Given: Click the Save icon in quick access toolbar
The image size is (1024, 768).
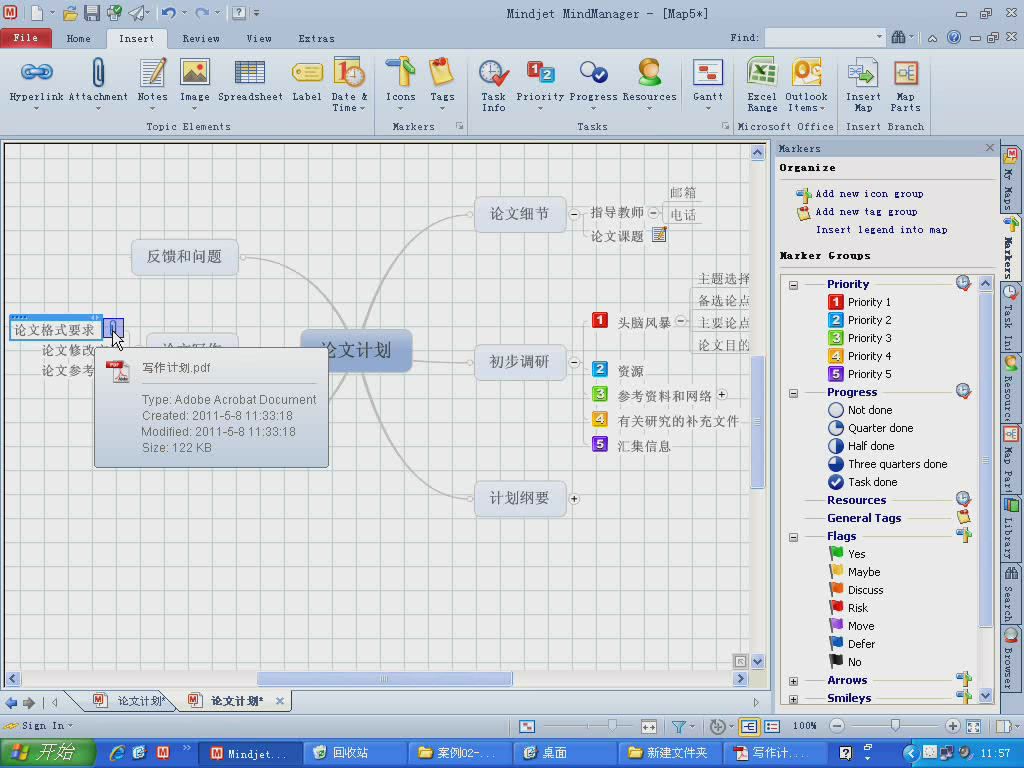Looking at the screenshot, I should coord(91,12).
